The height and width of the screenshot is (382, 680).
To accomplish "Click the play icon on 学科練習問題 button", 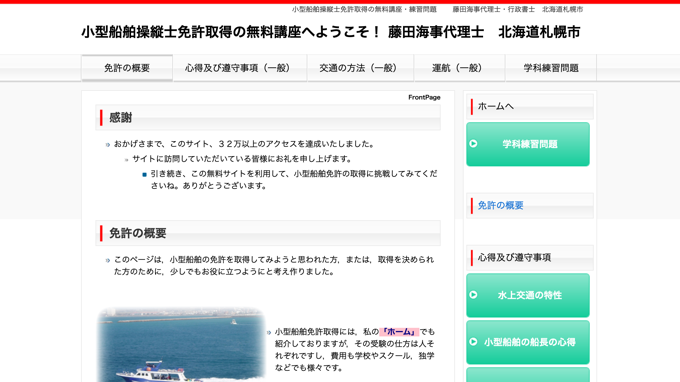I will click(473, 144).
